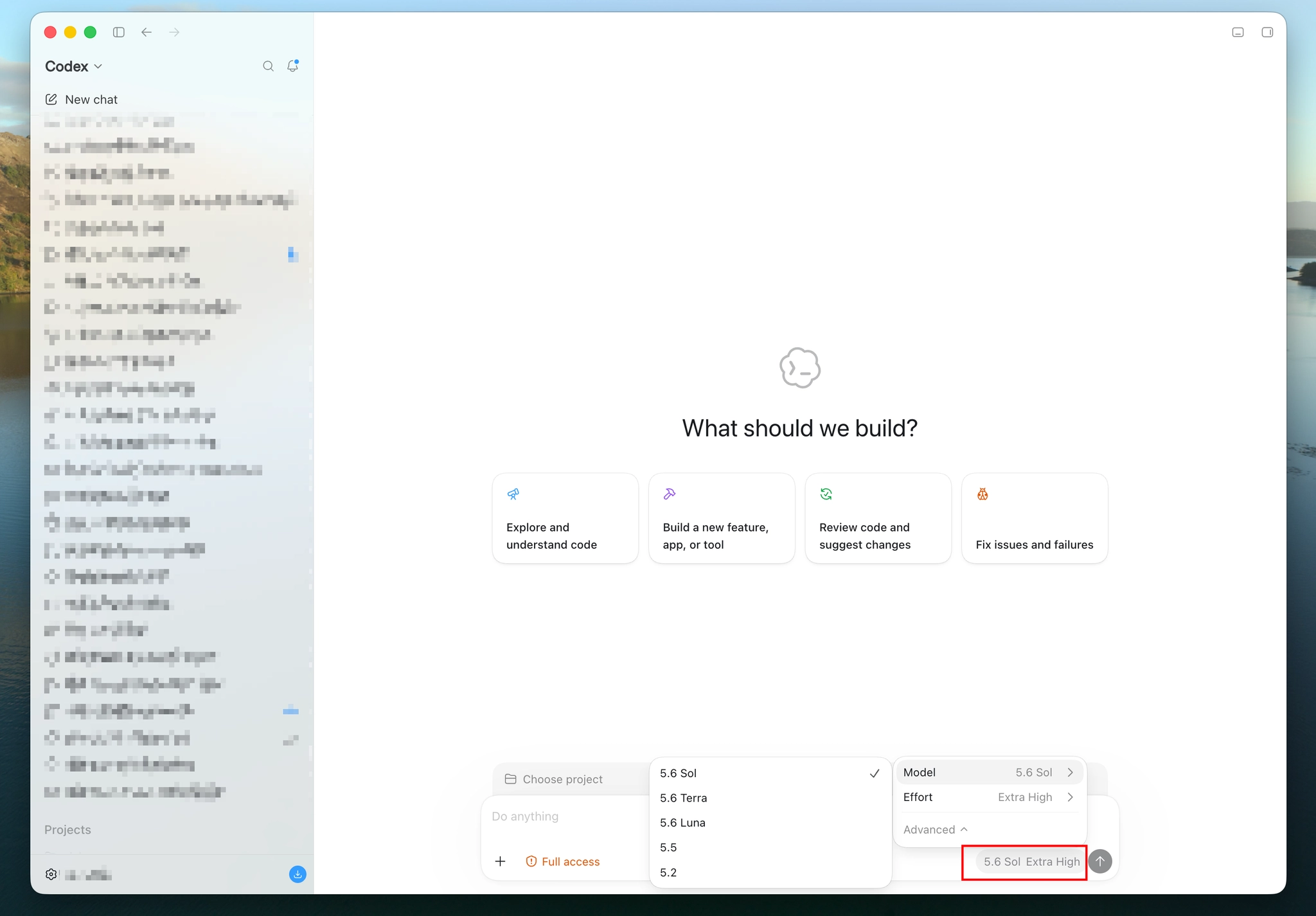The width and height of the screenshot is (1316, 916).
Task: Pick the Review code and suggest changes card
Action: 878,518
